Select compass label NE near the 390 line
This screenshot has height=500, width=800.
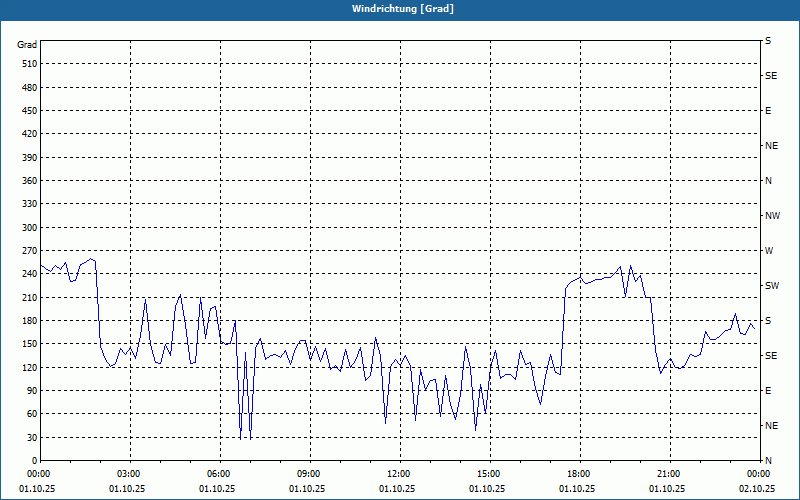(x=772, y=146)
